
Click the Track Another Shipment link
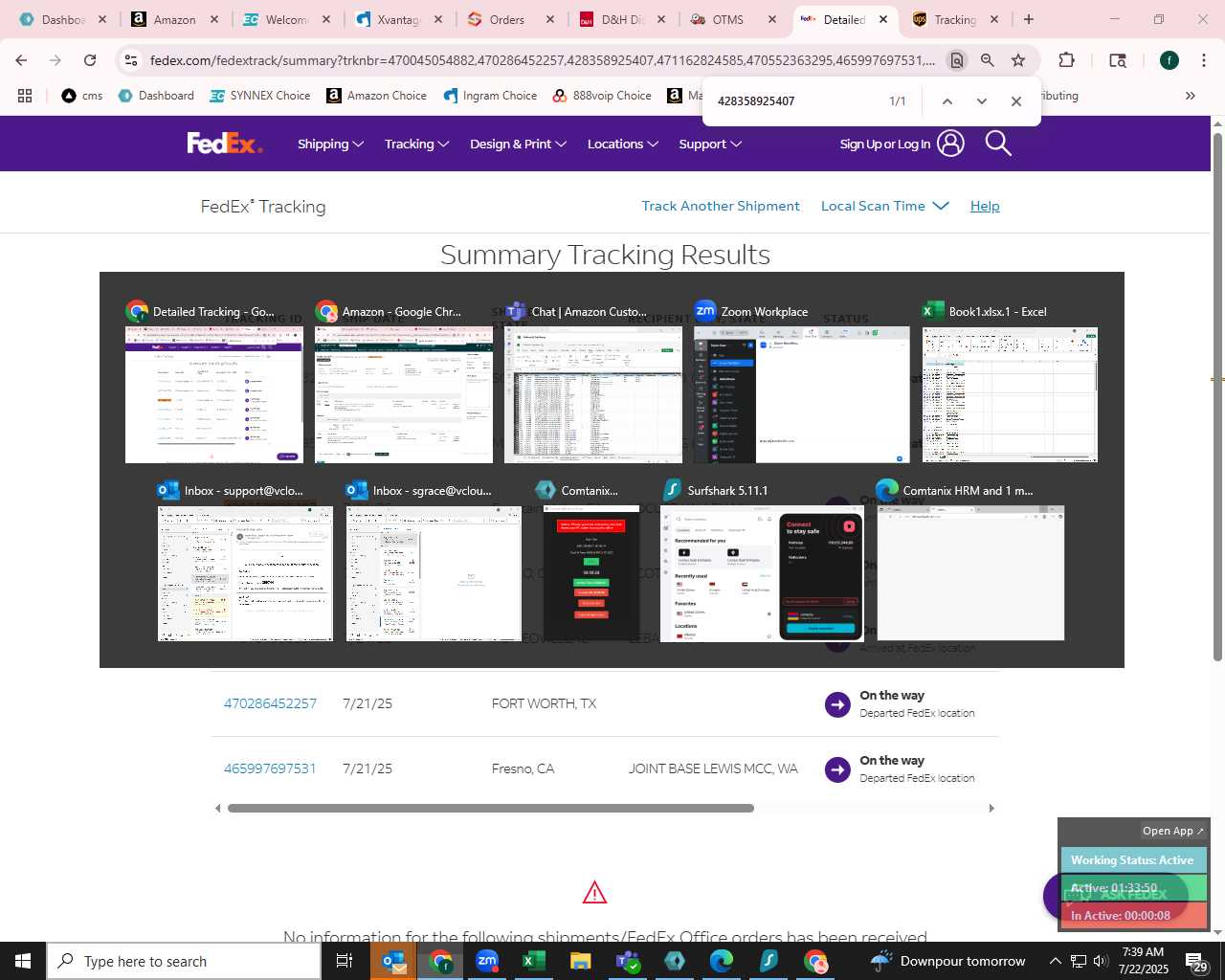point(721,206)
